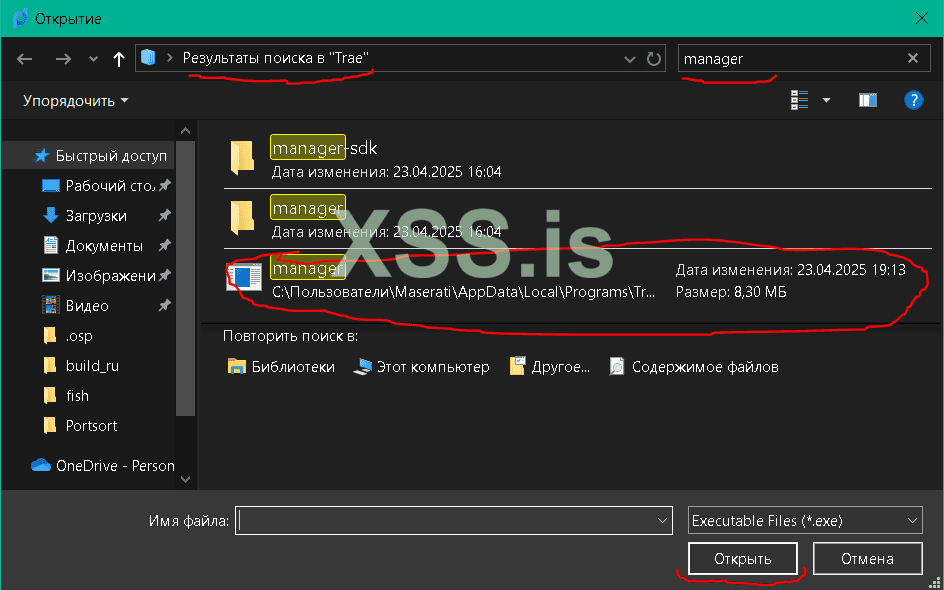The image size is (944, 590).
Task: Open recent locations dropdown chevron
Action: [93, 59]
